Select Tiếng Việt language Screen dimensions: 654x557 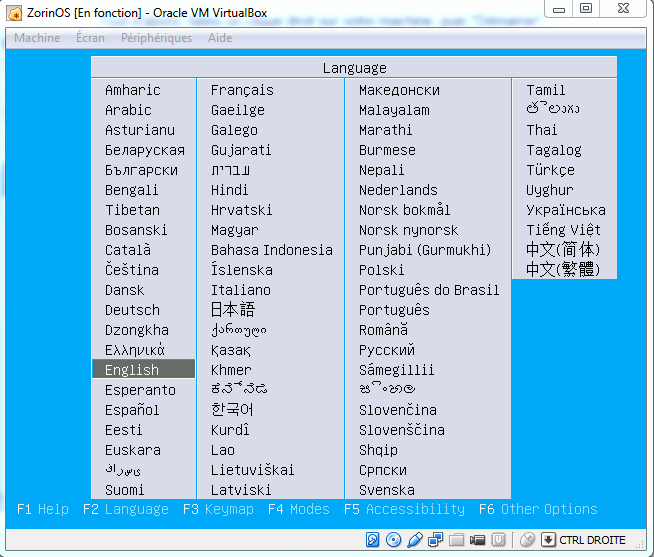coord(563,229)
